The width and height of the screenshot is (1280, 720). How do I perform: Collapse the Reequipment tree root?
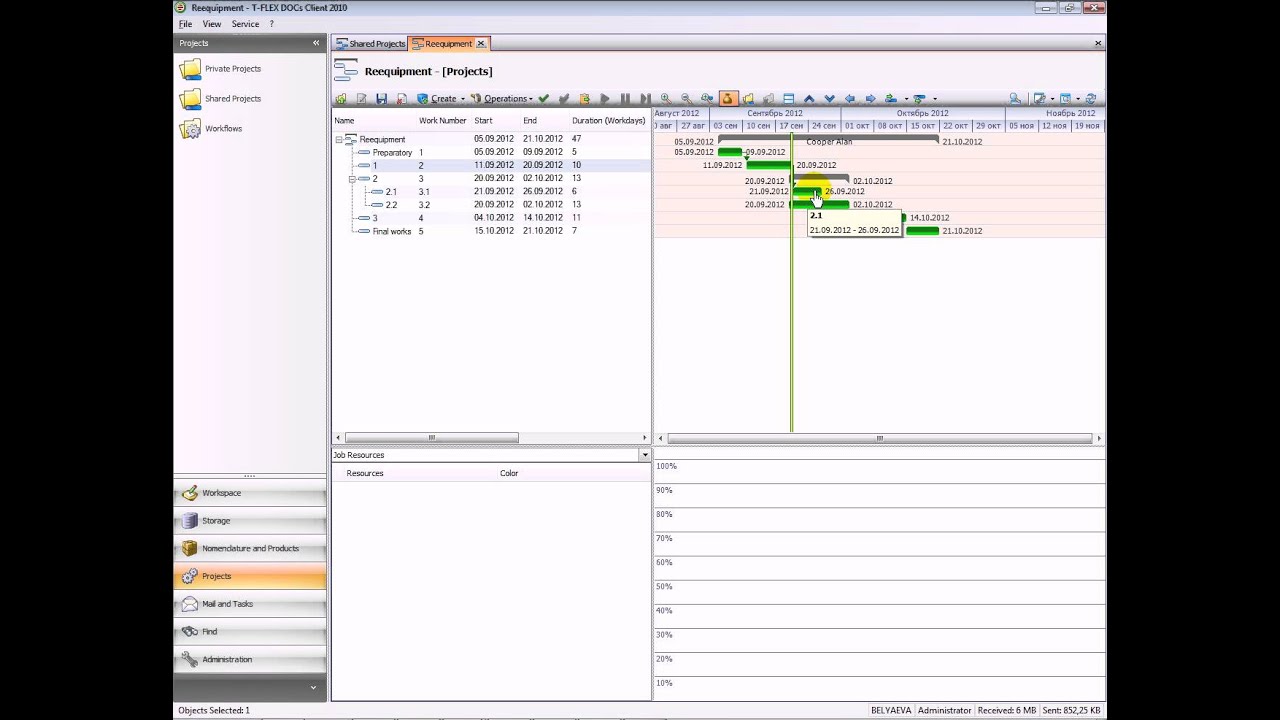click(339, 140)
